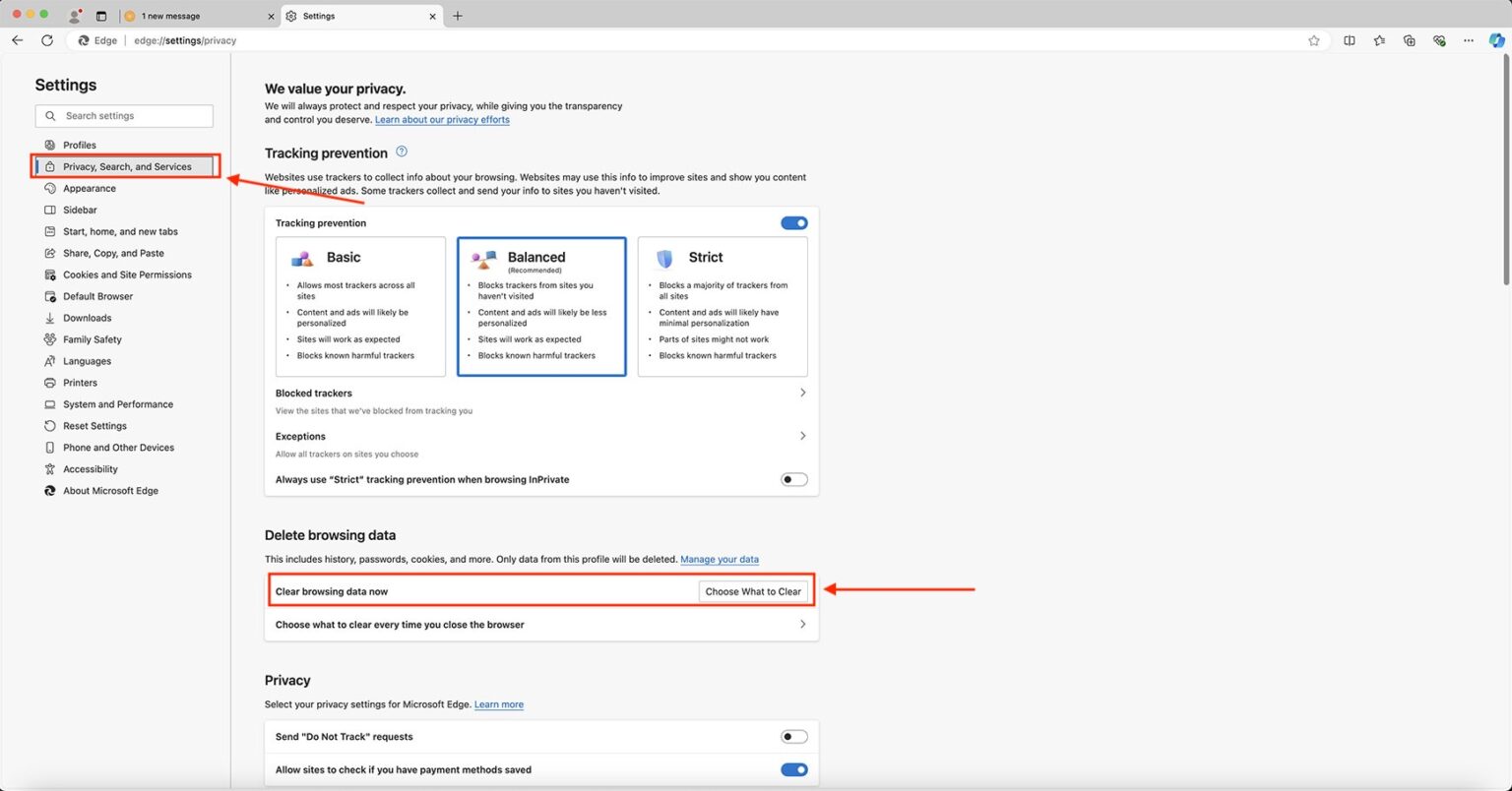
Task: Click the Choose What to Clear button
Action: pyautogui.click(x=753, y=591)
